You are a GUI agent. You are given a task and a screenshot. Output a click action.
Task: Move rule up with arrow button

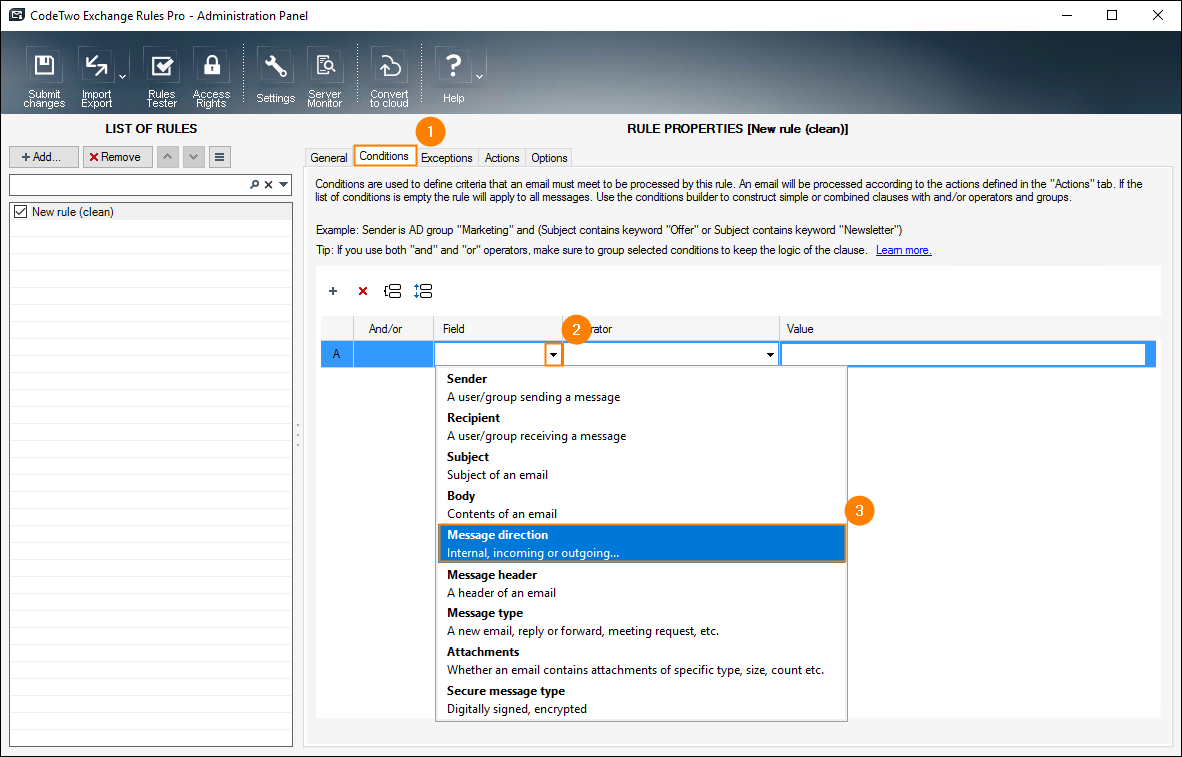(x=167, y=157)
